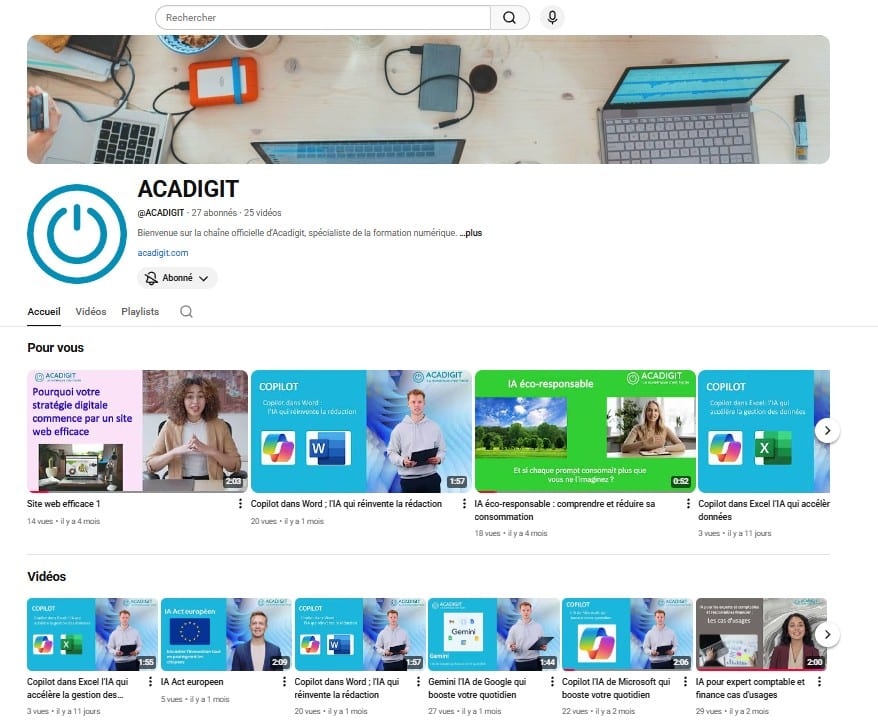Play the Gemini video thumbnail
Image resolution: width=878 pixels, height=726 pixels.
494,634
